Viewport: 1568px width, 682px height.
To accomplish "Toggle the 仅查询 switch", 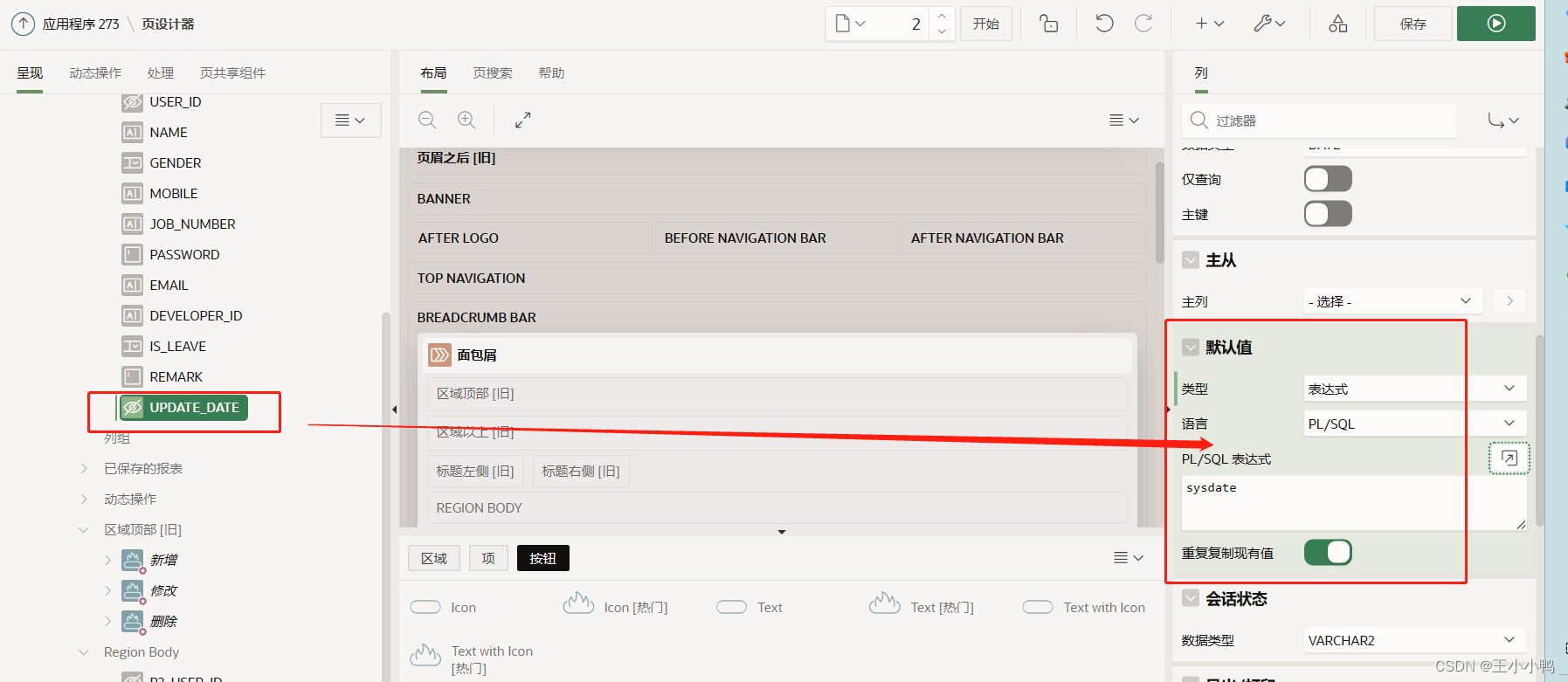I will point(1328,179).
